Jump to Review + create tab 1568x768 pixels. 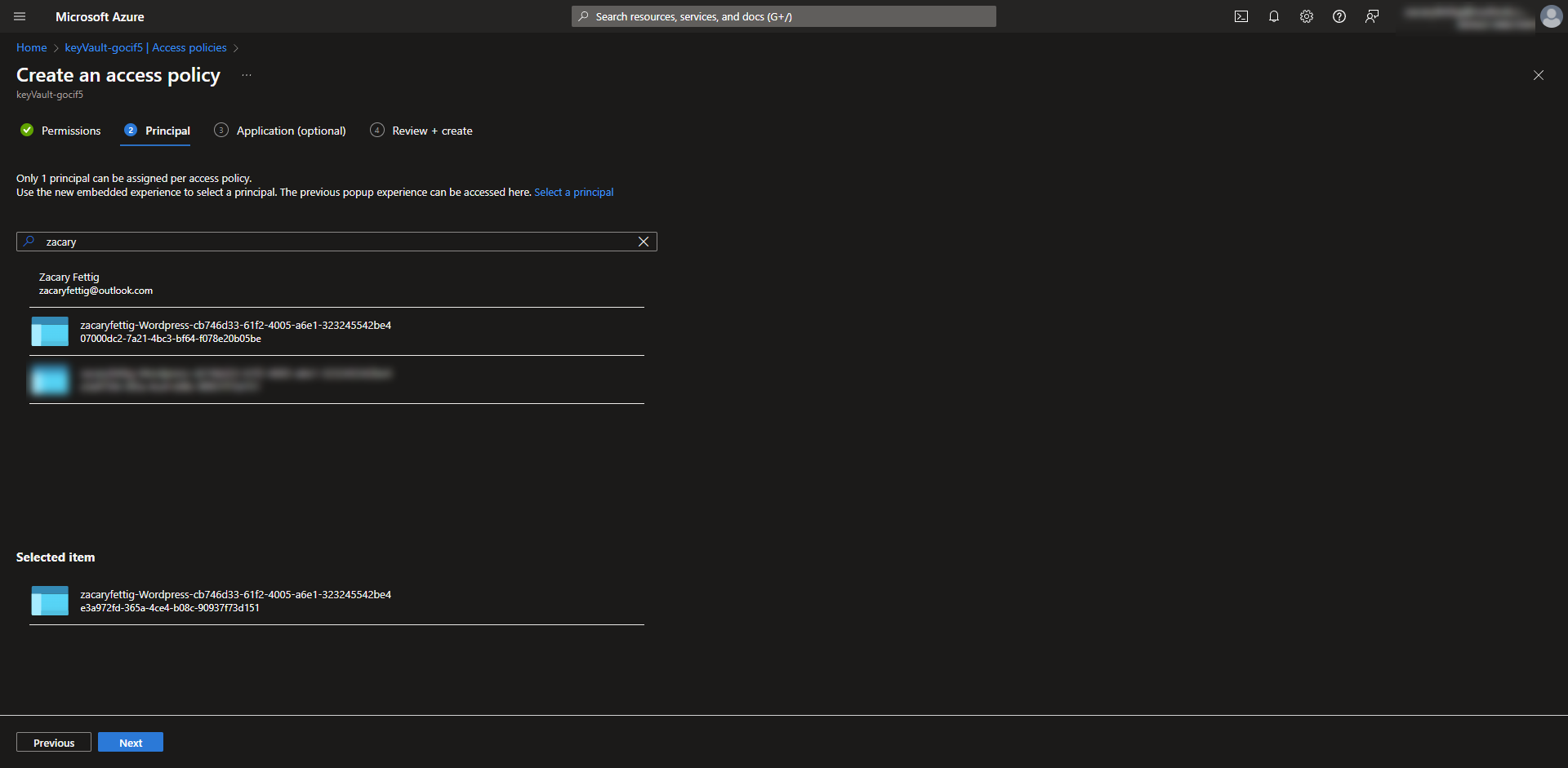coord(421,131)
